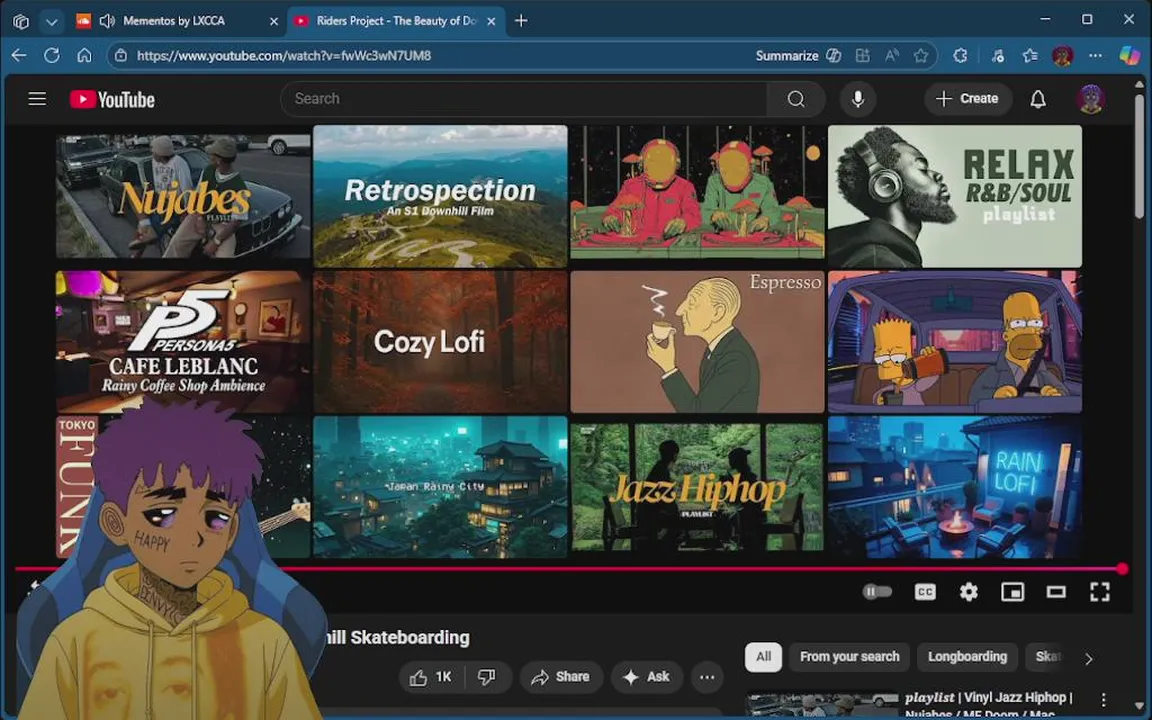Open the more actions ellipsis under the video
Image resolution: width=1152 pixels, height=720 pixels.
(707, 677)
